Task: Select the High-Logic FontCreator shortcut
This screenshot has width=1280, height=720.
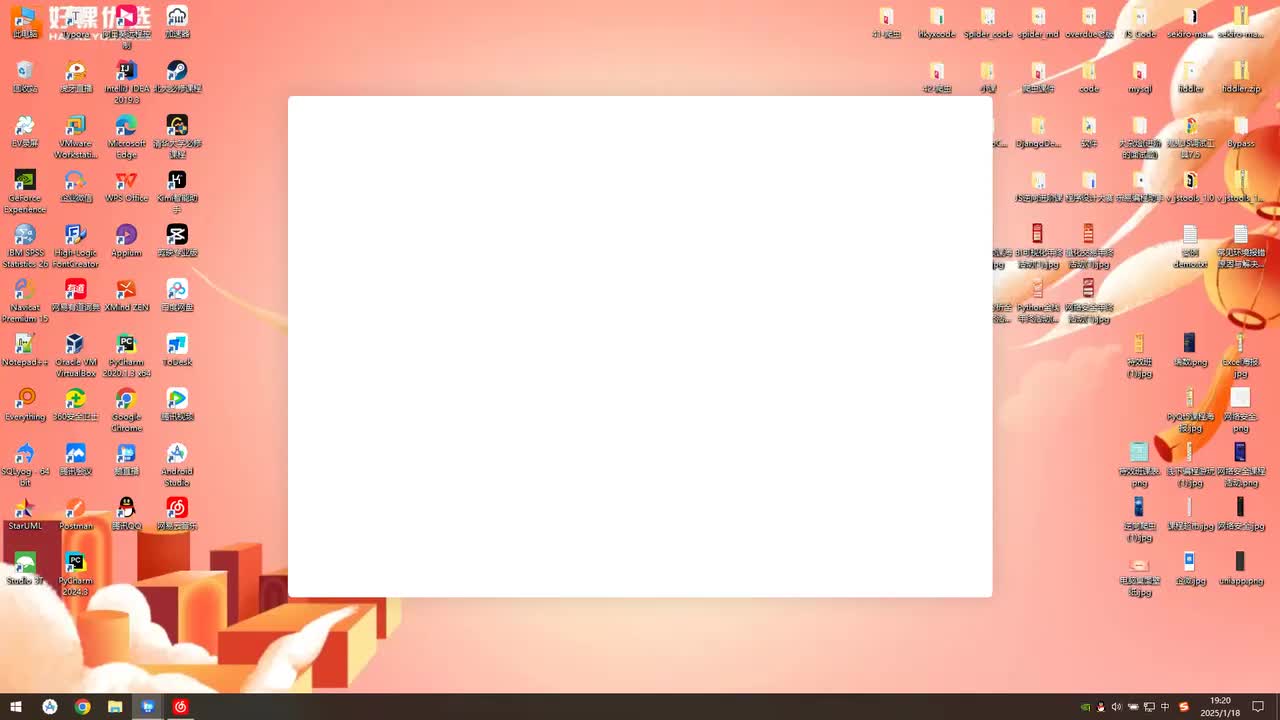Action: [75, 246]
